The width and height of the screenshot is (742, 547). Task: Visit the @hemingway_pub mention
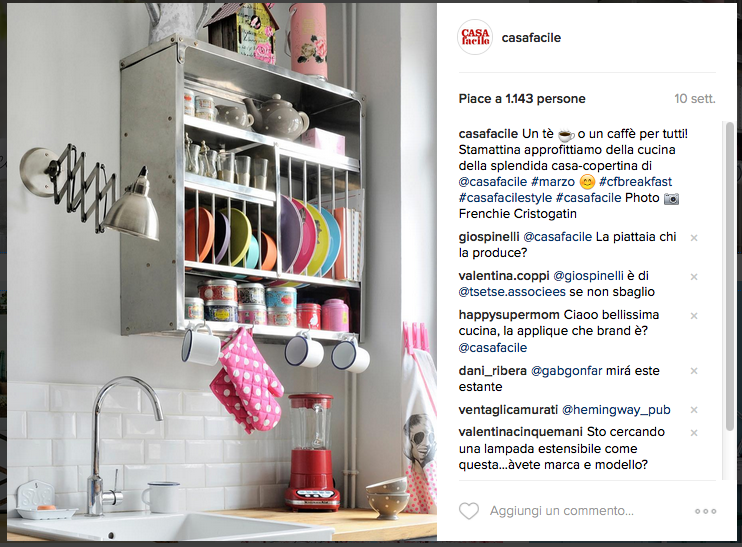click(616, 410)
